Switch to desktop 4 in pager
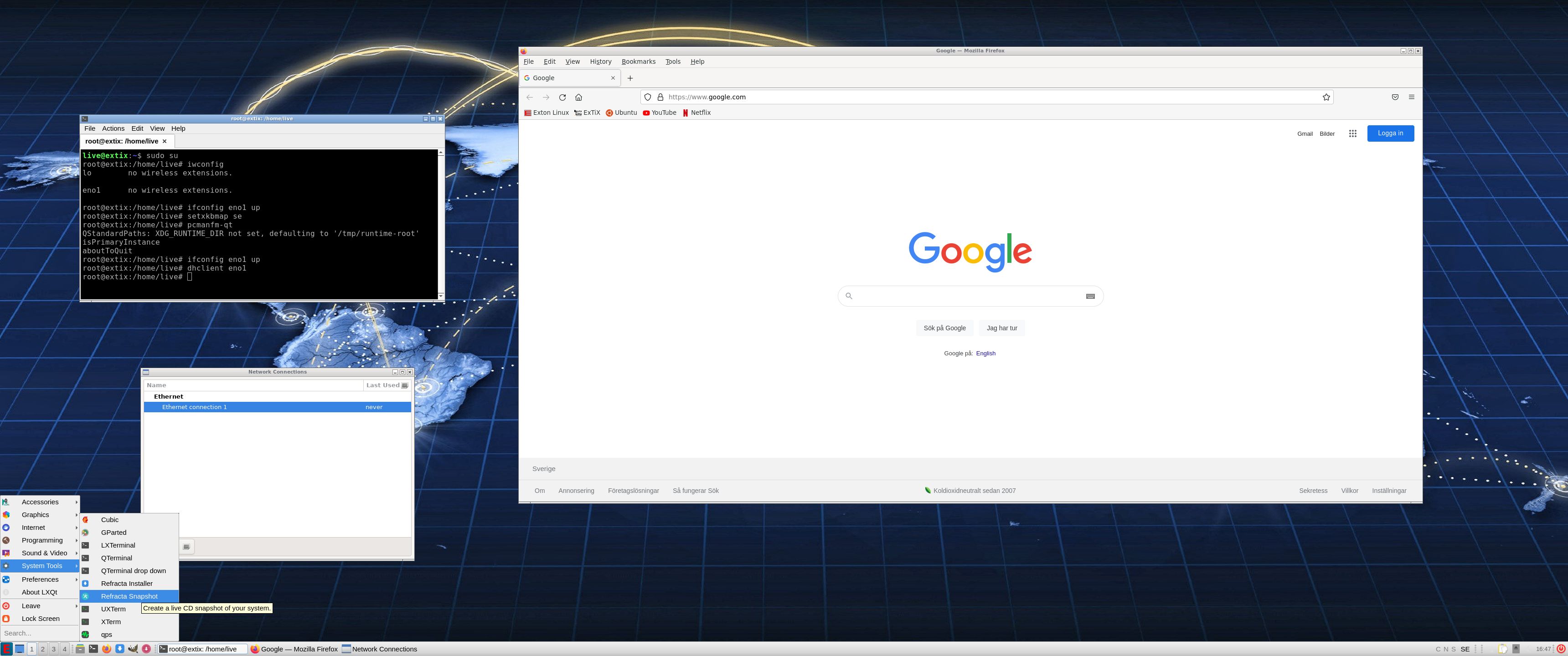This screenshot has height=656, width=1568. pos(65,649)
